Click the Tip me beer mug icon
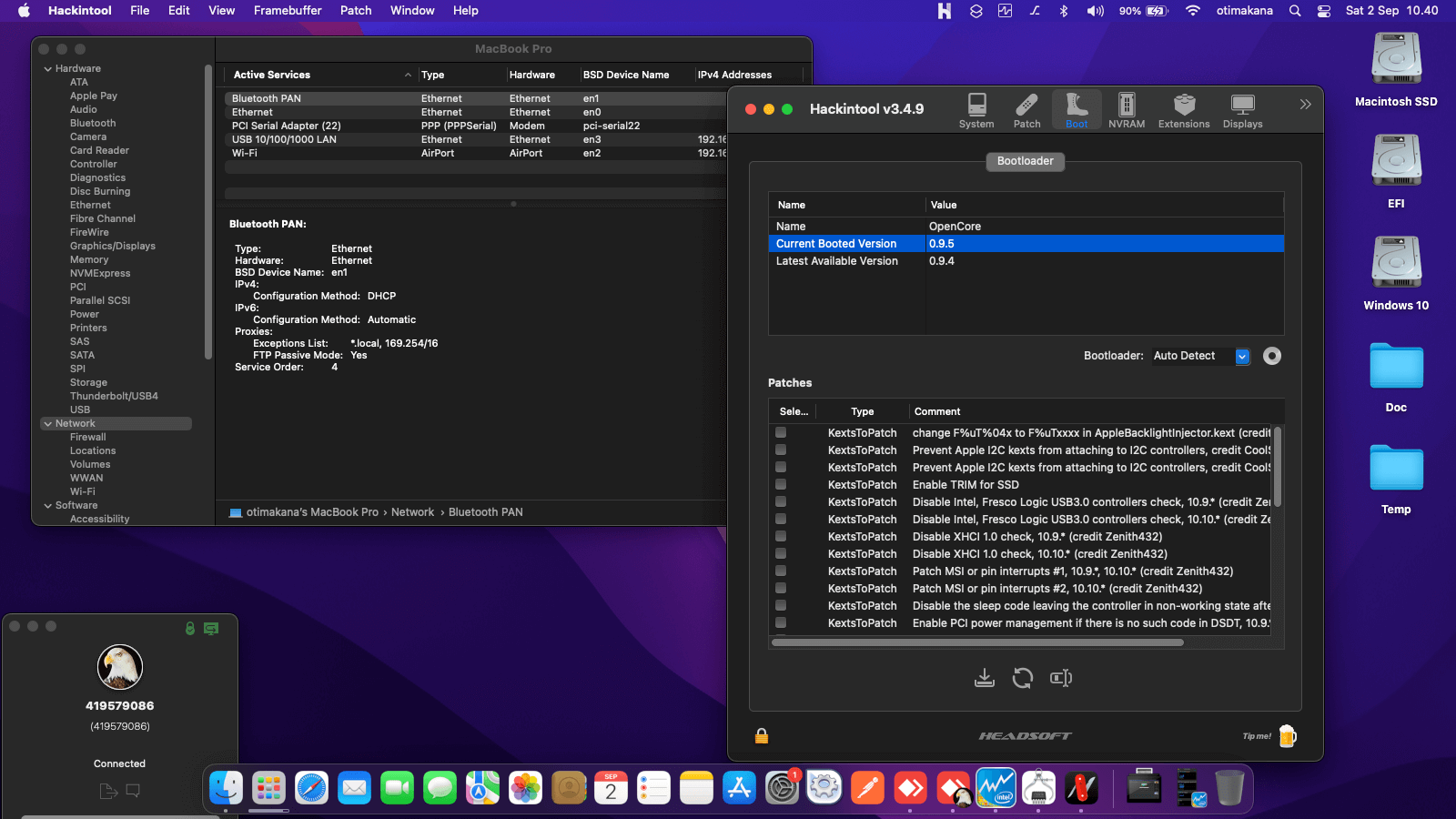 point(1287,735)
